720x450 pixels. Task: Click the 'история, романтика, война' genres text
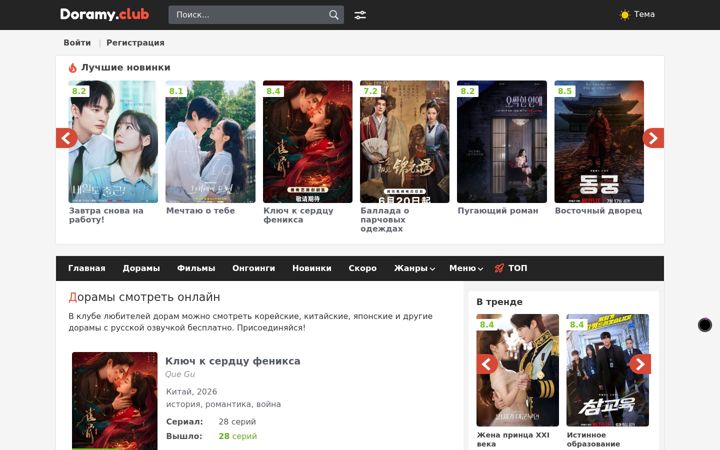224,405
